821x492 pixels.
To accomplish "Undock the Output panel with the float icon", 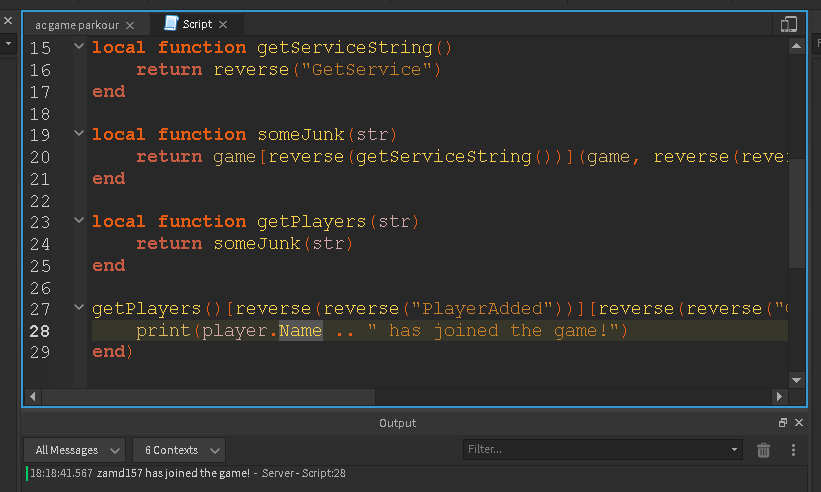I will tap(783, 422).
